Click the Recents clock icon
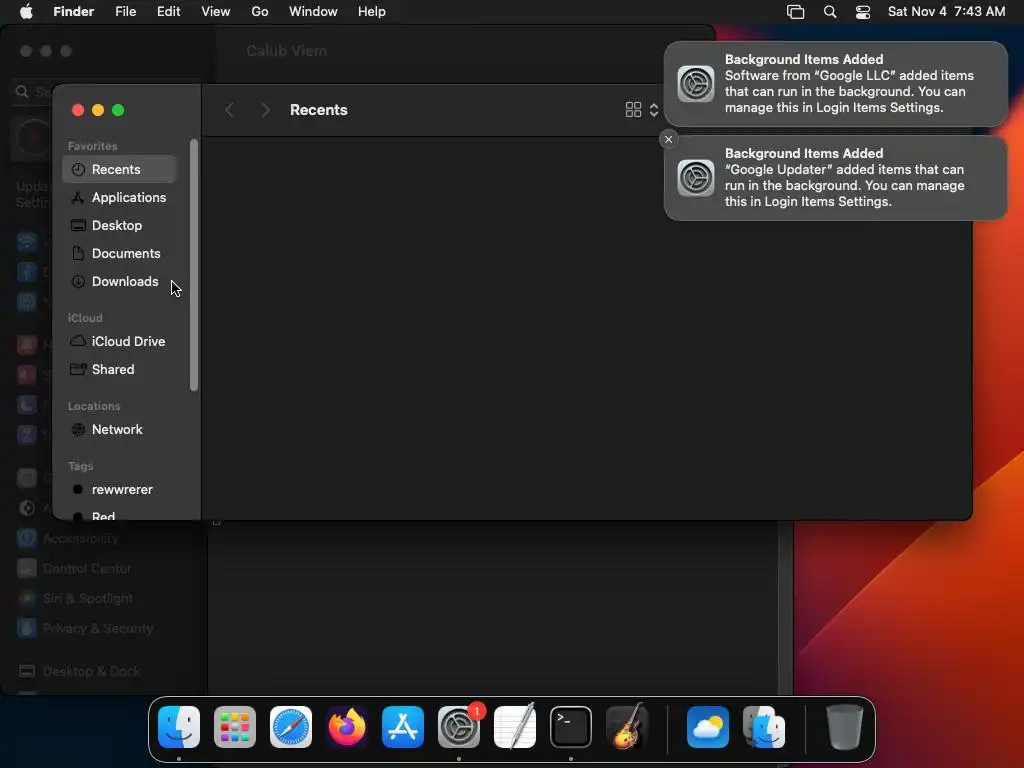 pos(78,169)
